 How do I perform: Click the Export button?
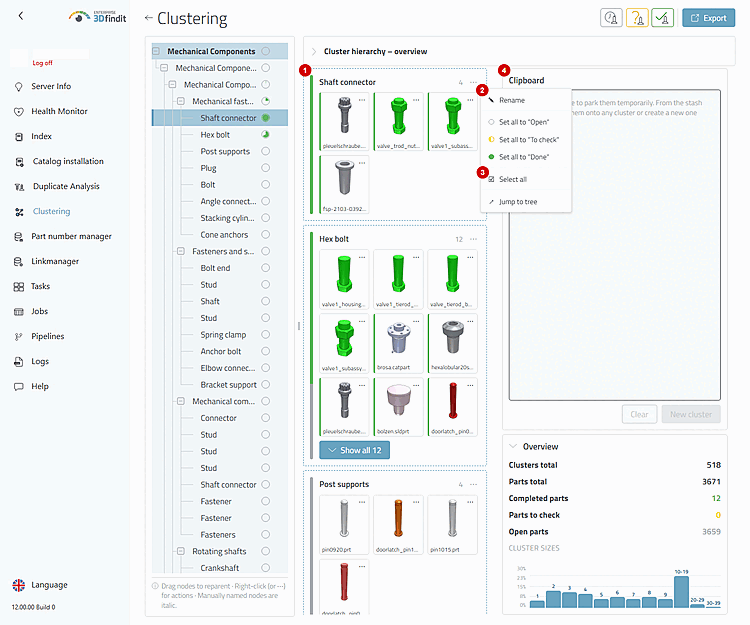point(708,18)
